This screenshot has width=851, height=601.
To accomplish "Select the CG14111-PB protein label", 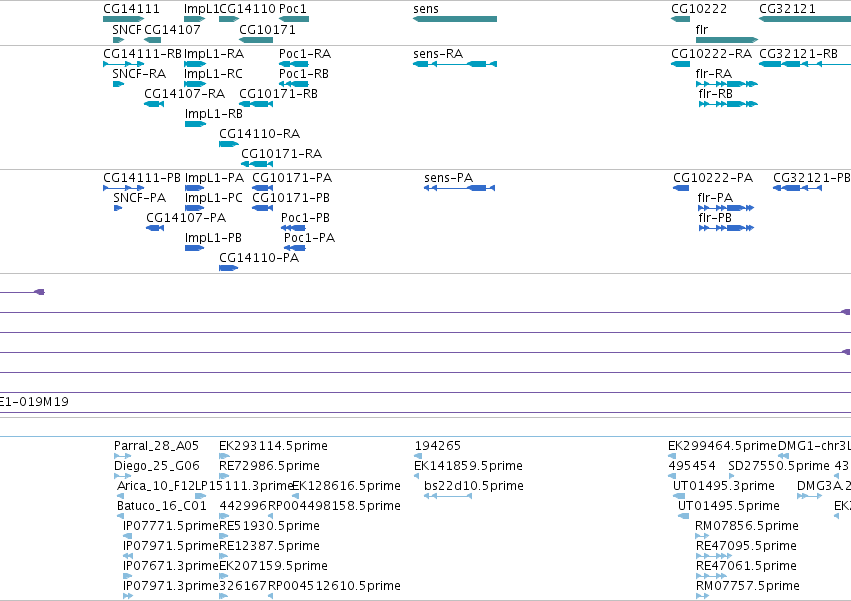I will pos(142,178).
